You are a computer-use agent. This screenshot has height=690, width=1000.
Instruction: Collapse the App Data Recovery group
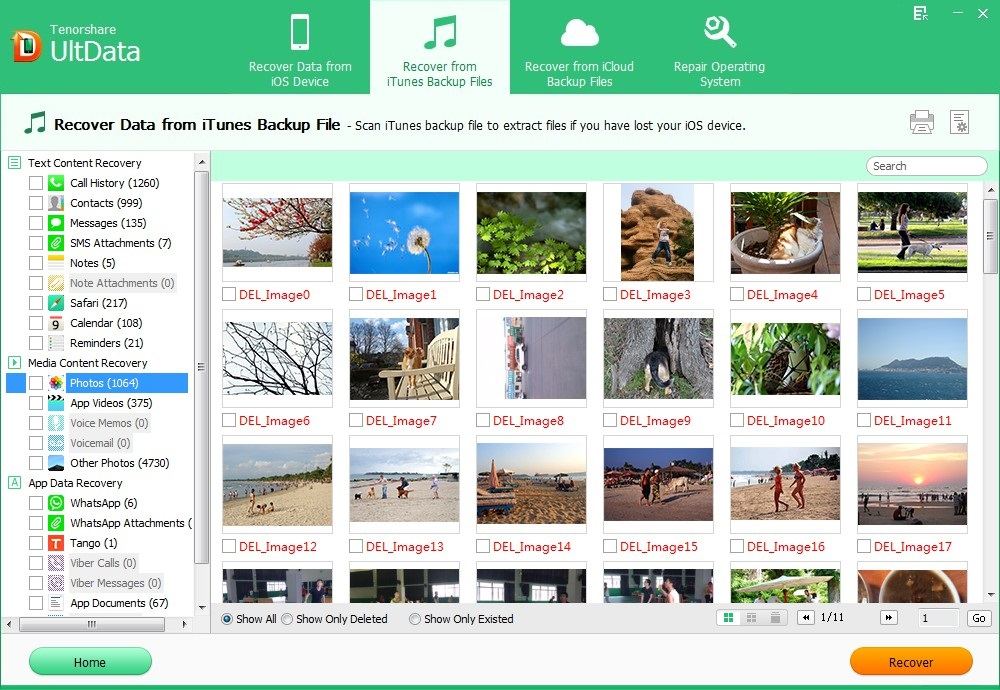(x=14, y=483)
